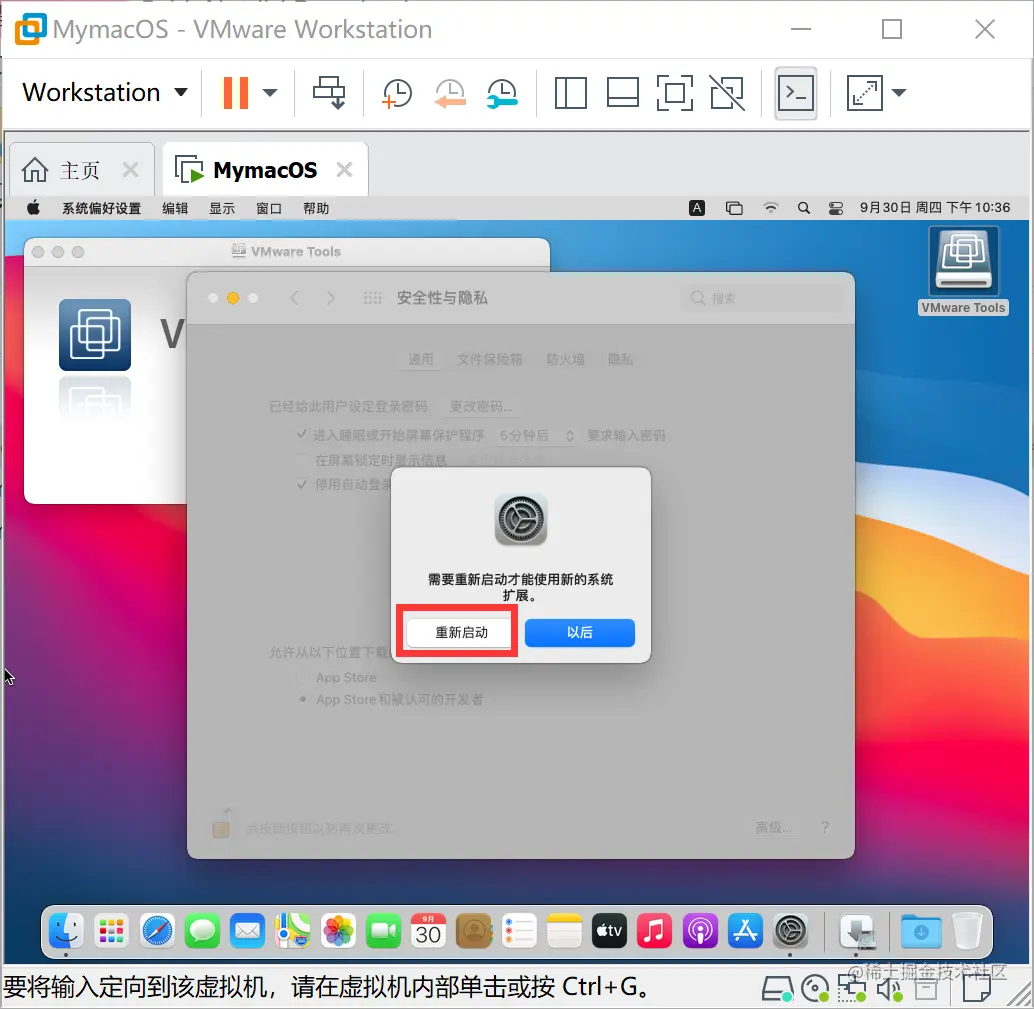Launch Safari from the dock
The height and width of the screenshot is (1009, 1034).
[157, 931]
